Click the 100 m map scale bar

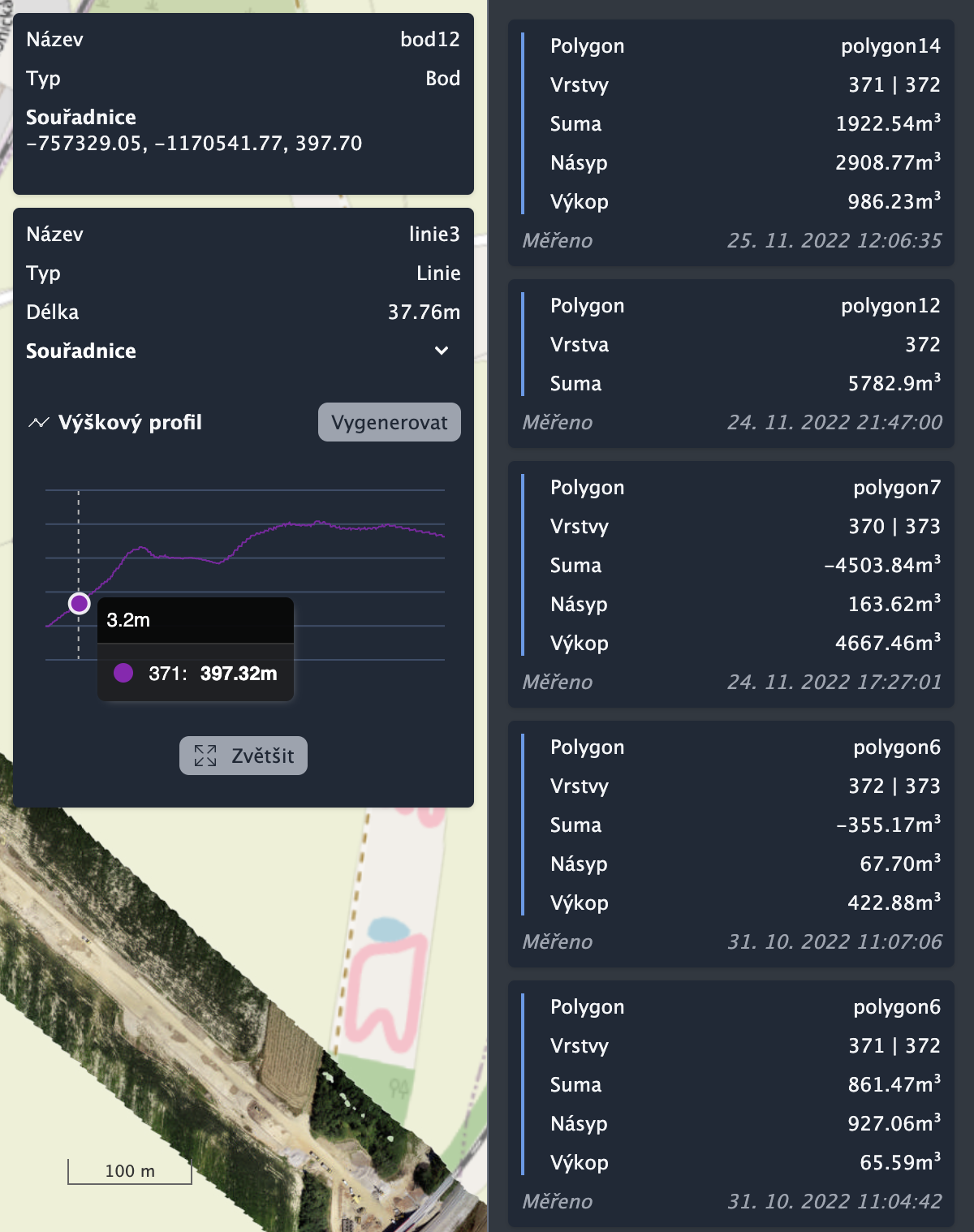pos(130,1171)
